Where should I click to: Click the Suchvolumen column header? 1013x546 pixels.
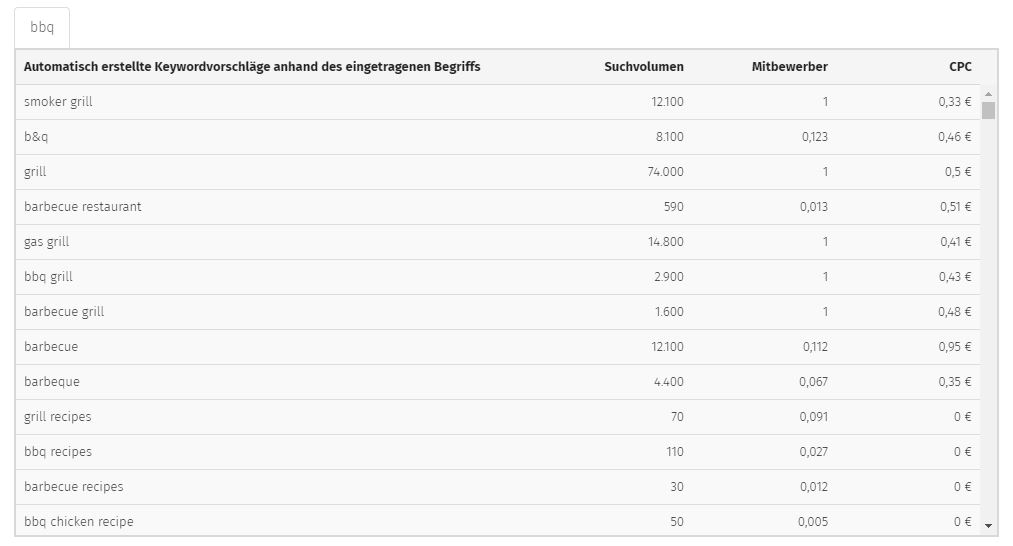(x=643, y=67)
